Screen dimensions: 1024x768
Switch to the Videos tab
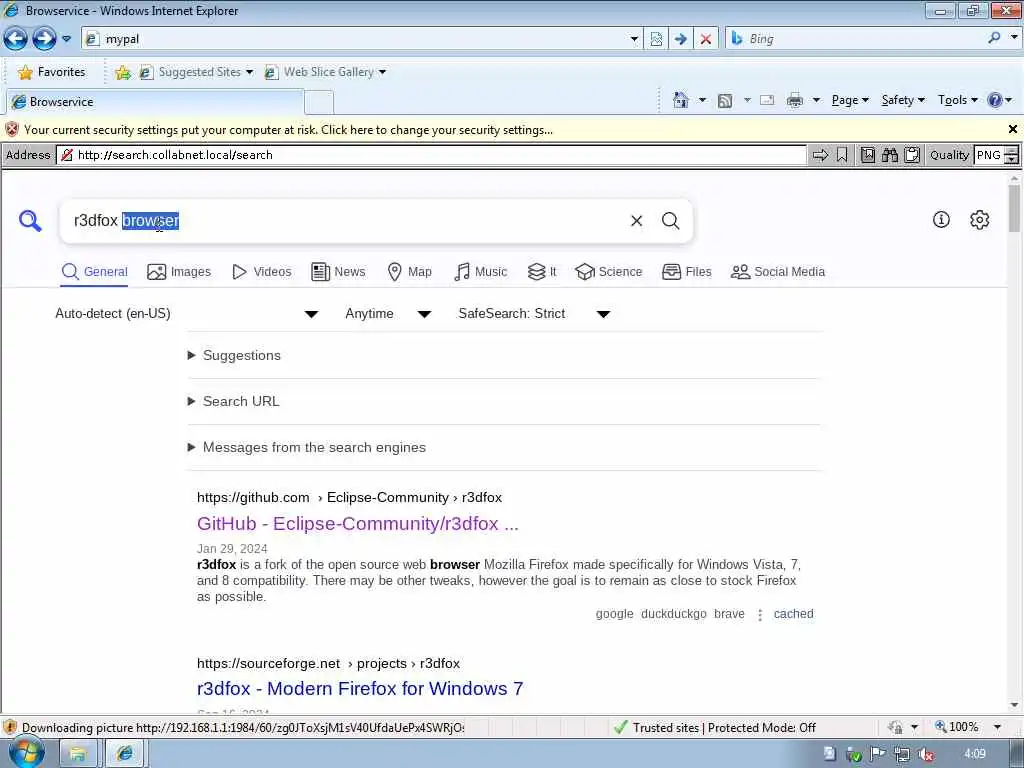pyautogui.click(x=262, y=272)
